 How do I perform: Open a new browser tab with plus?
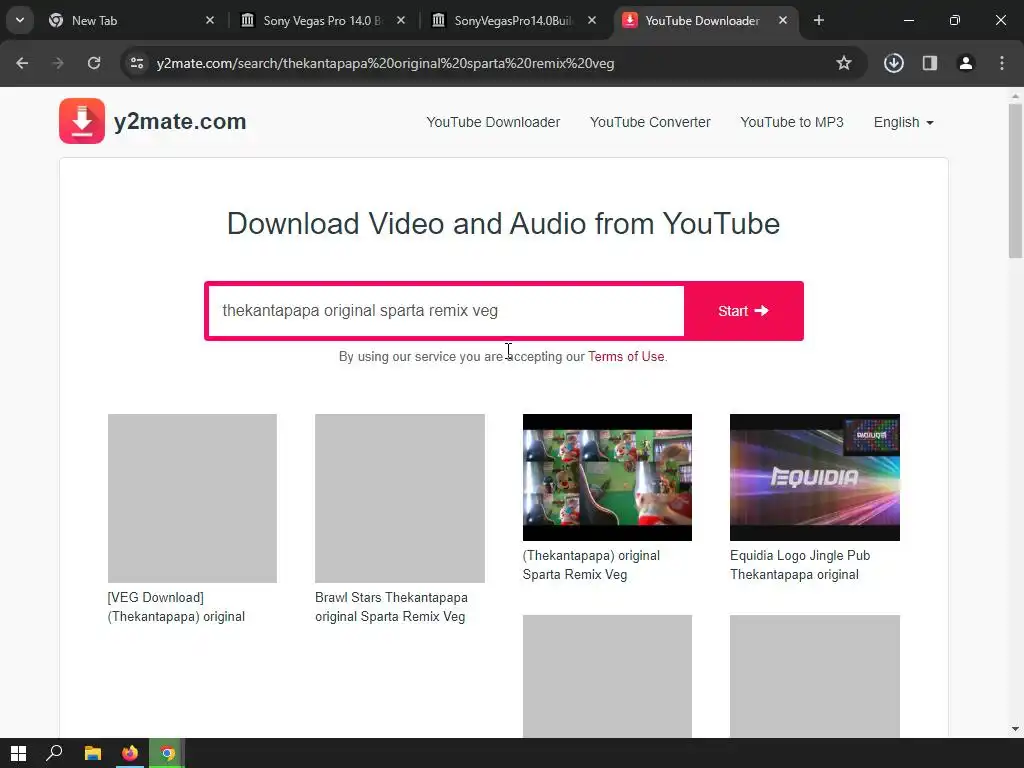point(819,21)
